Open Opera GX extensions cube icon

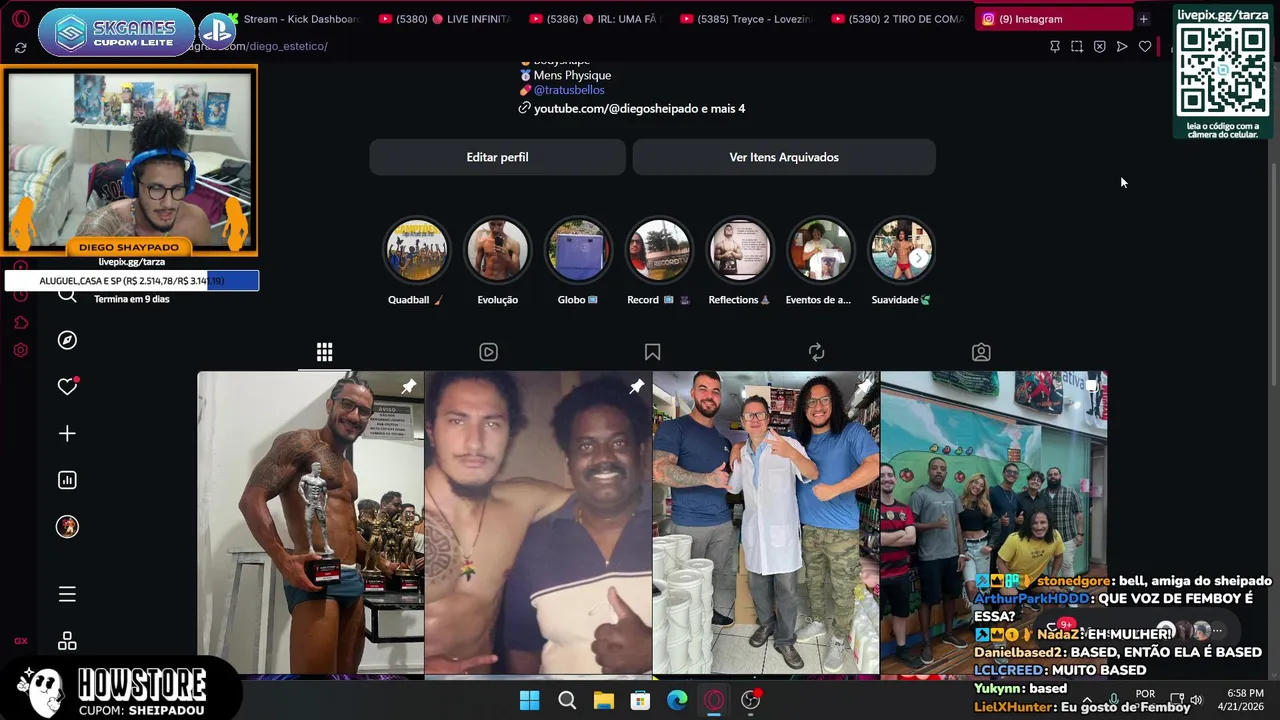click(21, 323)
